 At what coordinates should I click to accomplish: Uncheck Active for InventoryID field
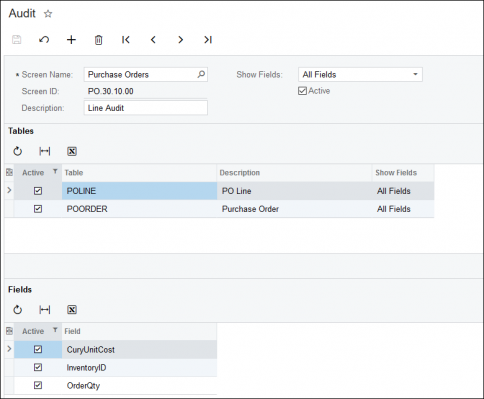[38, 367]
